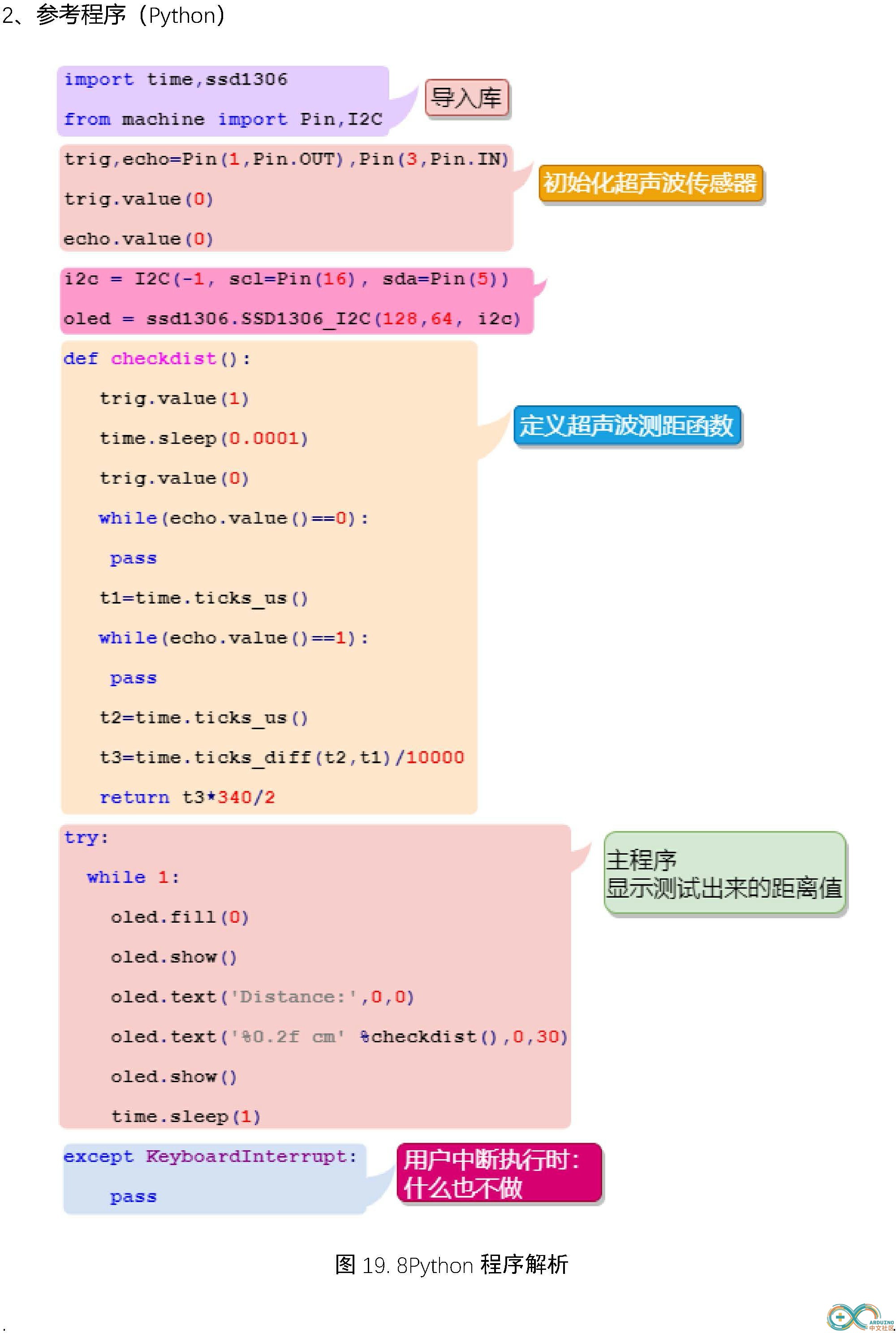Click 'oled.show()' just before time.sleep(1)
Image resolution: width=896 pixels, height=1333 pixels.
(x=174, y=1076)
